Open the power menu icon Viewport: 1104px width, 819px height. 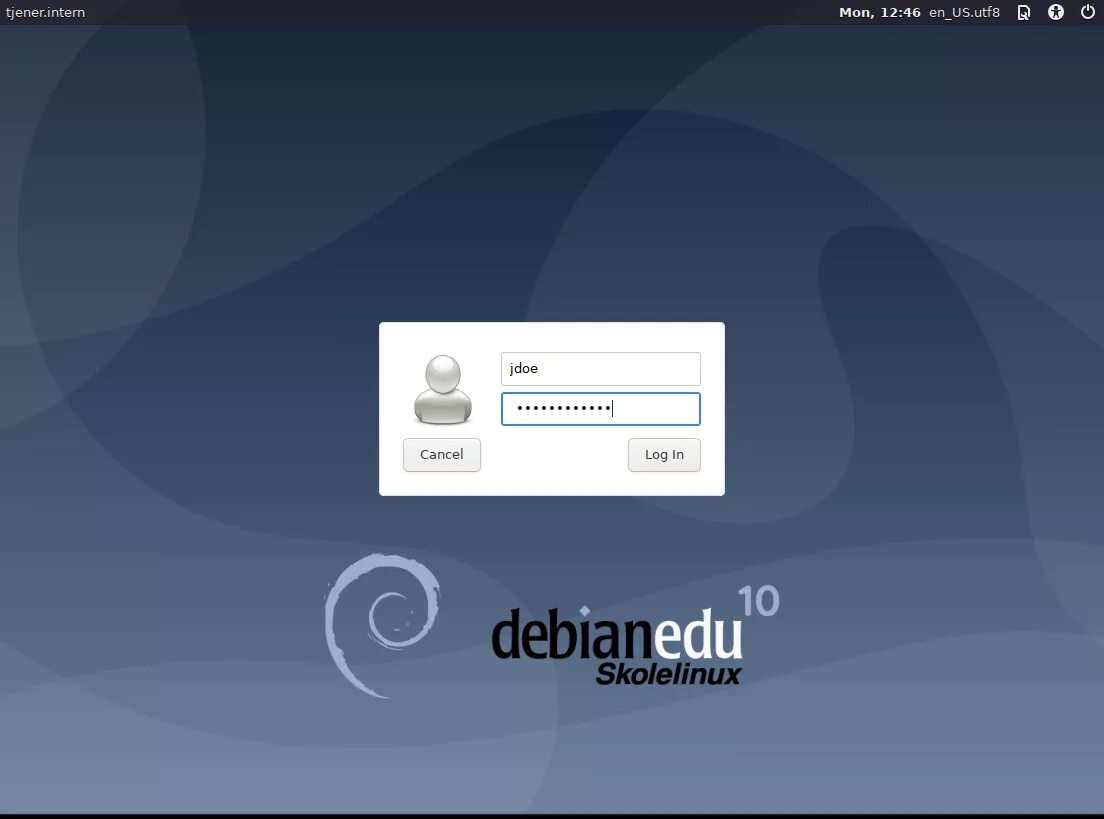pyautogui.click(x=1087, y=12)
